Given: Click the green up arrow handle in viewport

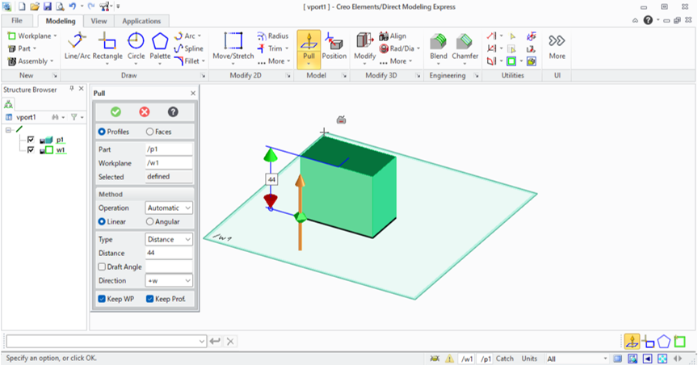Looking at the screenshot, I should [270, 155].
